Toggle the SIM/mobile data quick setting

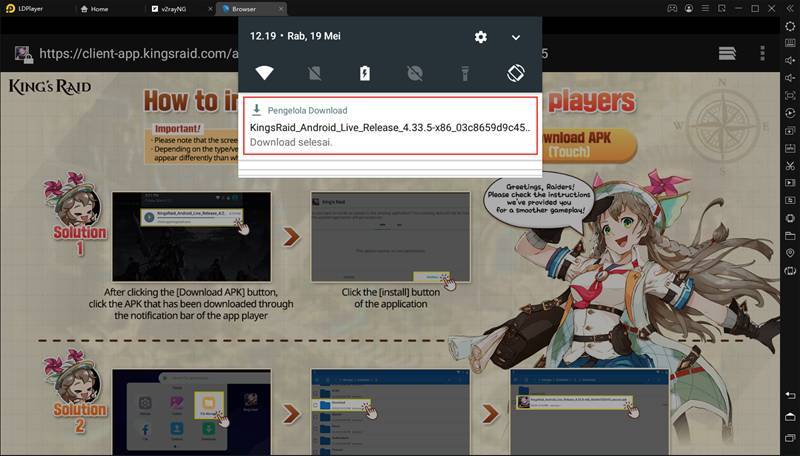315,73
